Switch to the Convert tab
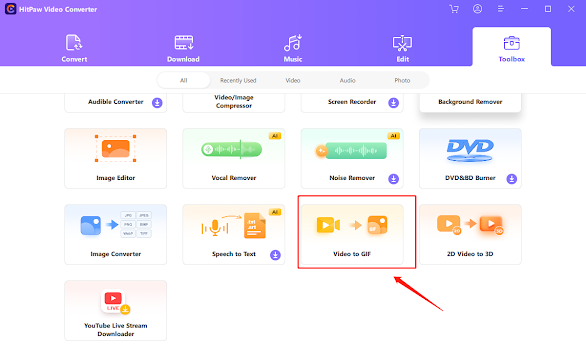This screenshot has height=361, width=586. point(74,48)
